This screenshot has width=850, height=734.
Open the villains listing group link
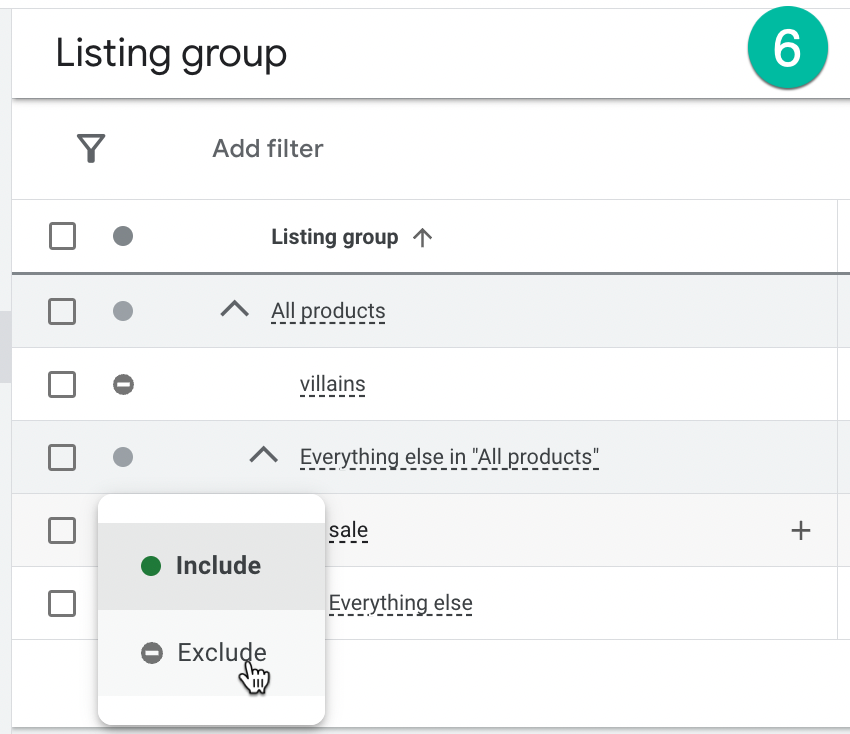pos(332,384)
